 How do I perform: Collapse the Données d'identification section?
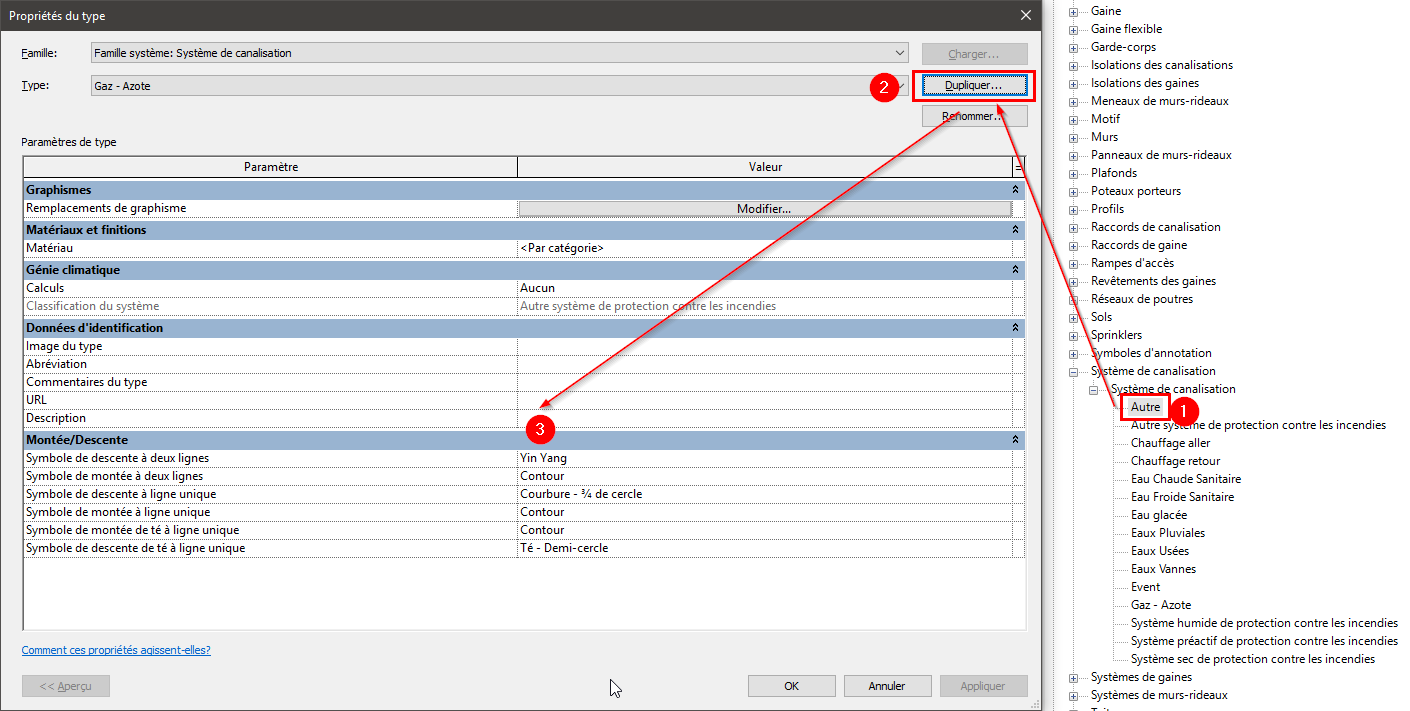1016,328
